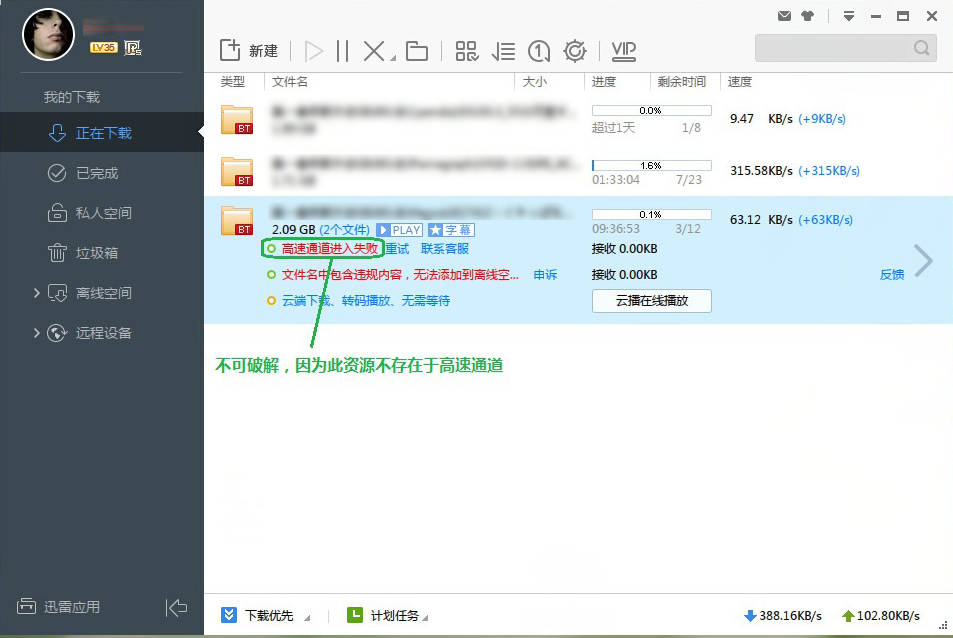Image resolution: width=953 pixels, height=638 pixels.
Task: Click the delete task X icon
Action: click(x=374, y=51)
